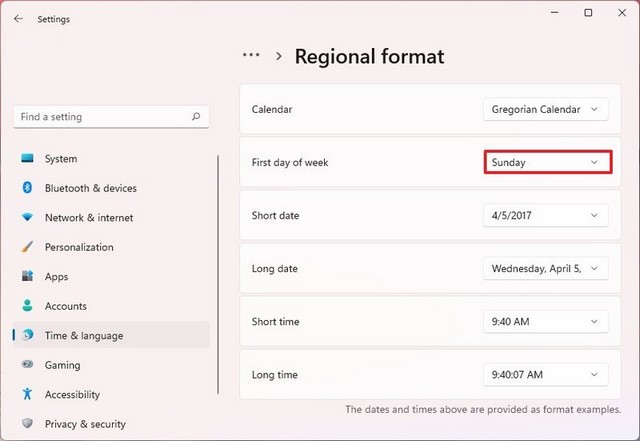
Task: Close the Settings window
Action: pos(622,13)
